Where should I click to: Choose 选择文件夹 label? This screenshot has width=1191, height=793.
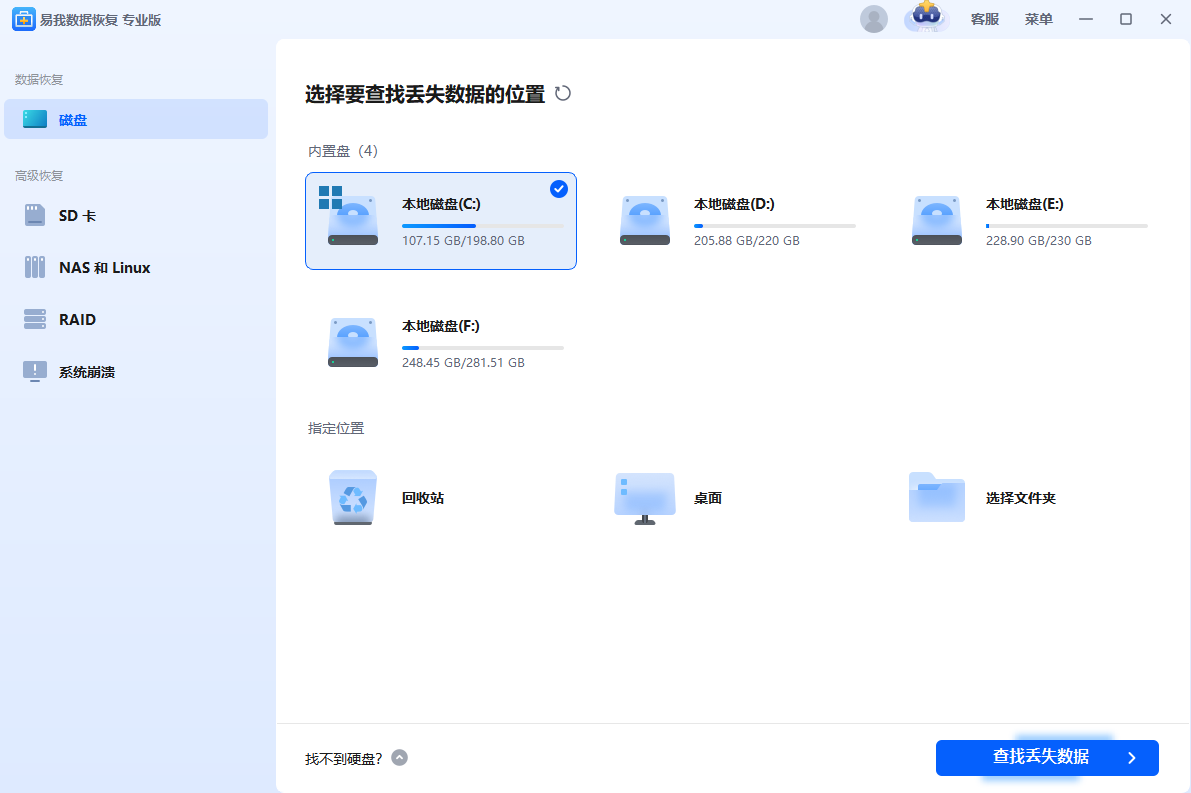tap(1020, 498)
